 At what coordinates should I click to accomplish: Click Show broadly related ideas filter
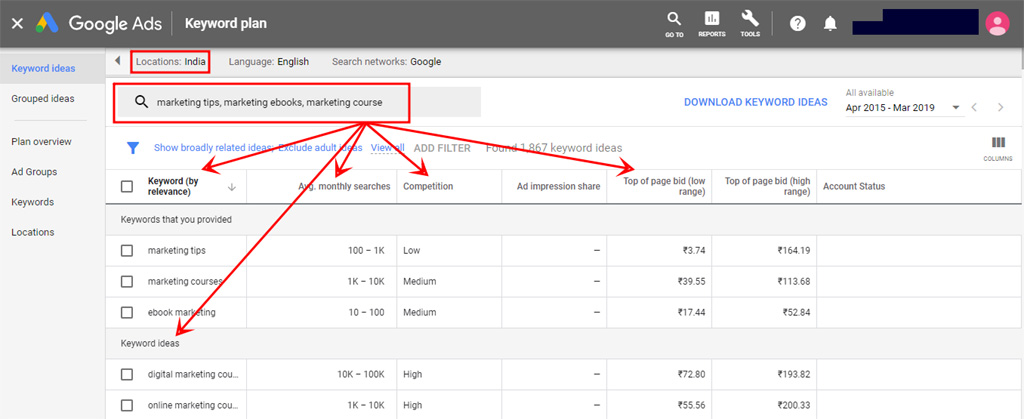[x=213, y=148]
